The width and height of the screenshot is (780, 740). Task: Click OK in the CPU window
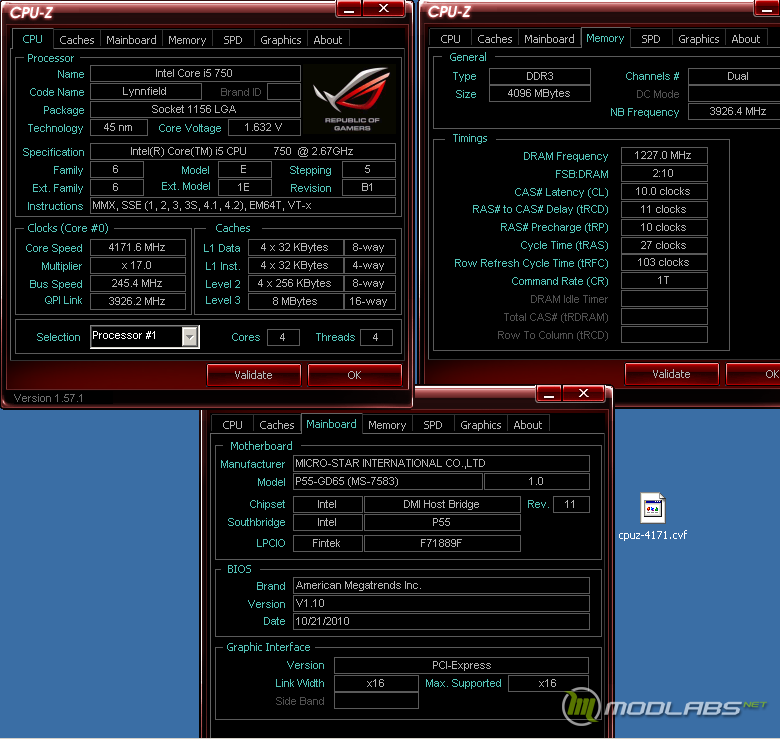354,375
